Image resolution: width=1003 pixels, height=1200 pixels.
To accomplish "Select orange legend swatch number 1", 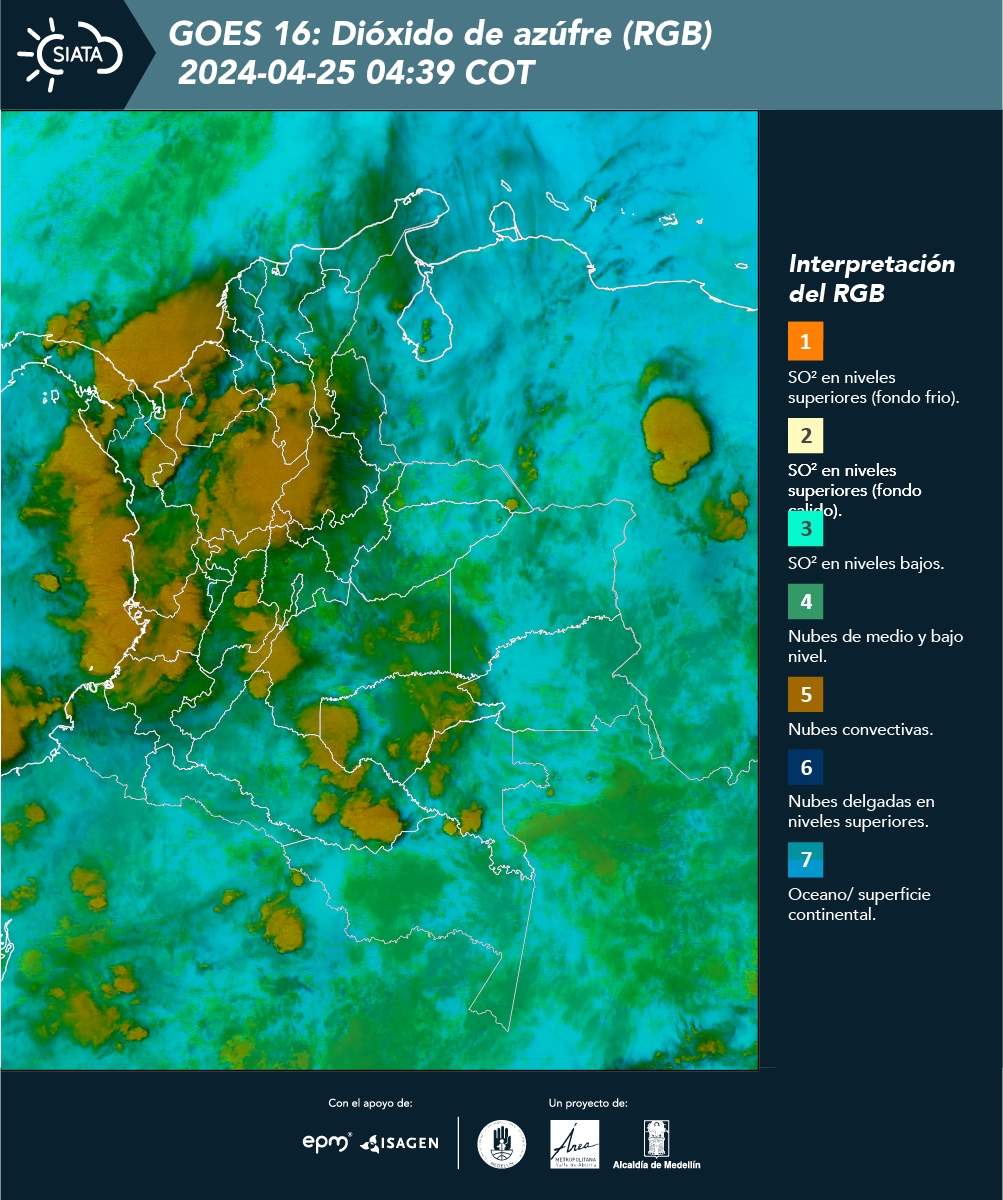I will coord(805,341).
